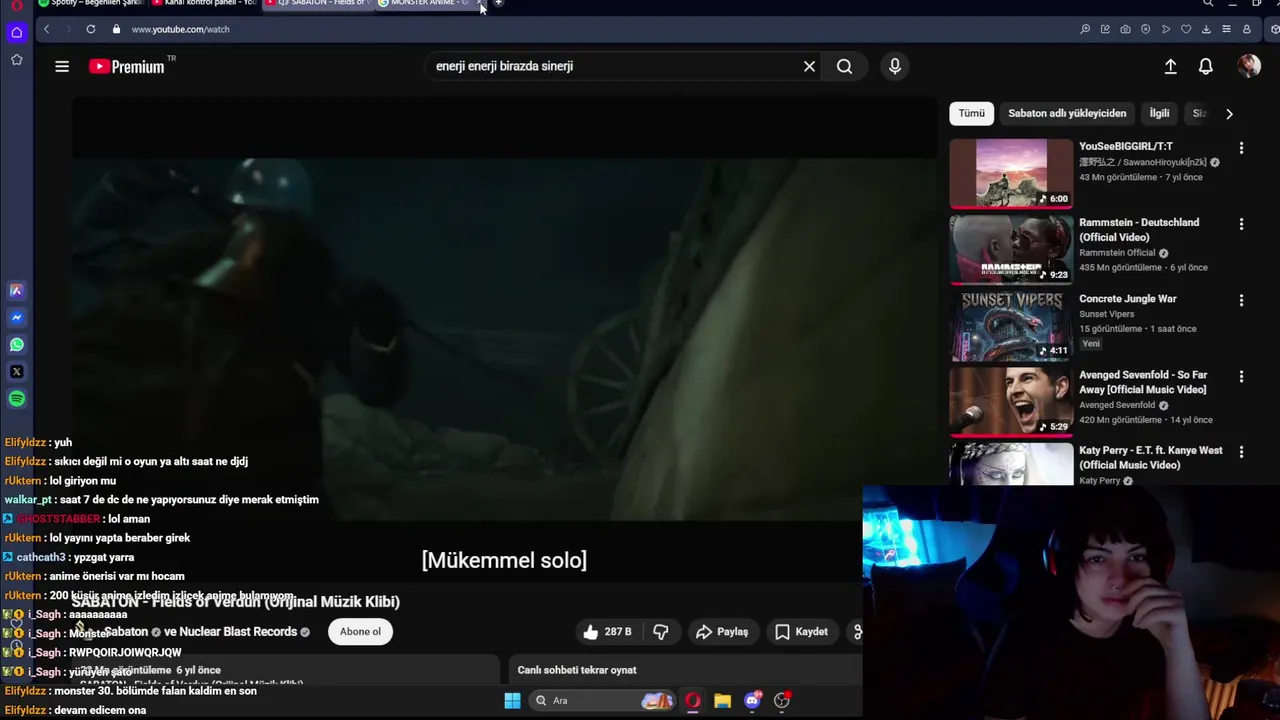The image size is (1280, 720).
Task: Open options menu for Katy Perry E.T.
Action: (1241, 452)
